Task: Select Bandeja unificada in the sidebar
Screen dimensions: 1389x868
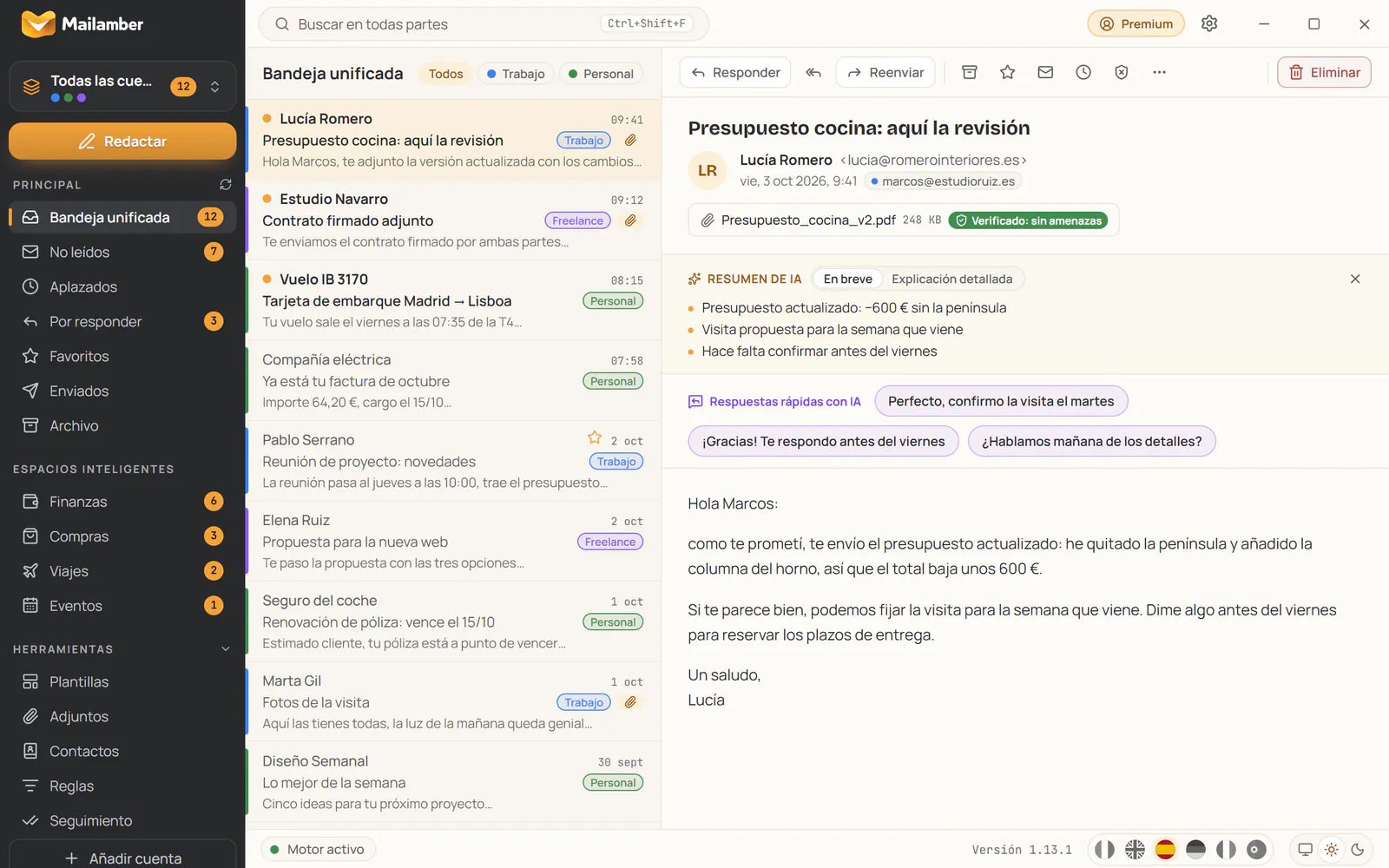Action: [x=122, y=217]
